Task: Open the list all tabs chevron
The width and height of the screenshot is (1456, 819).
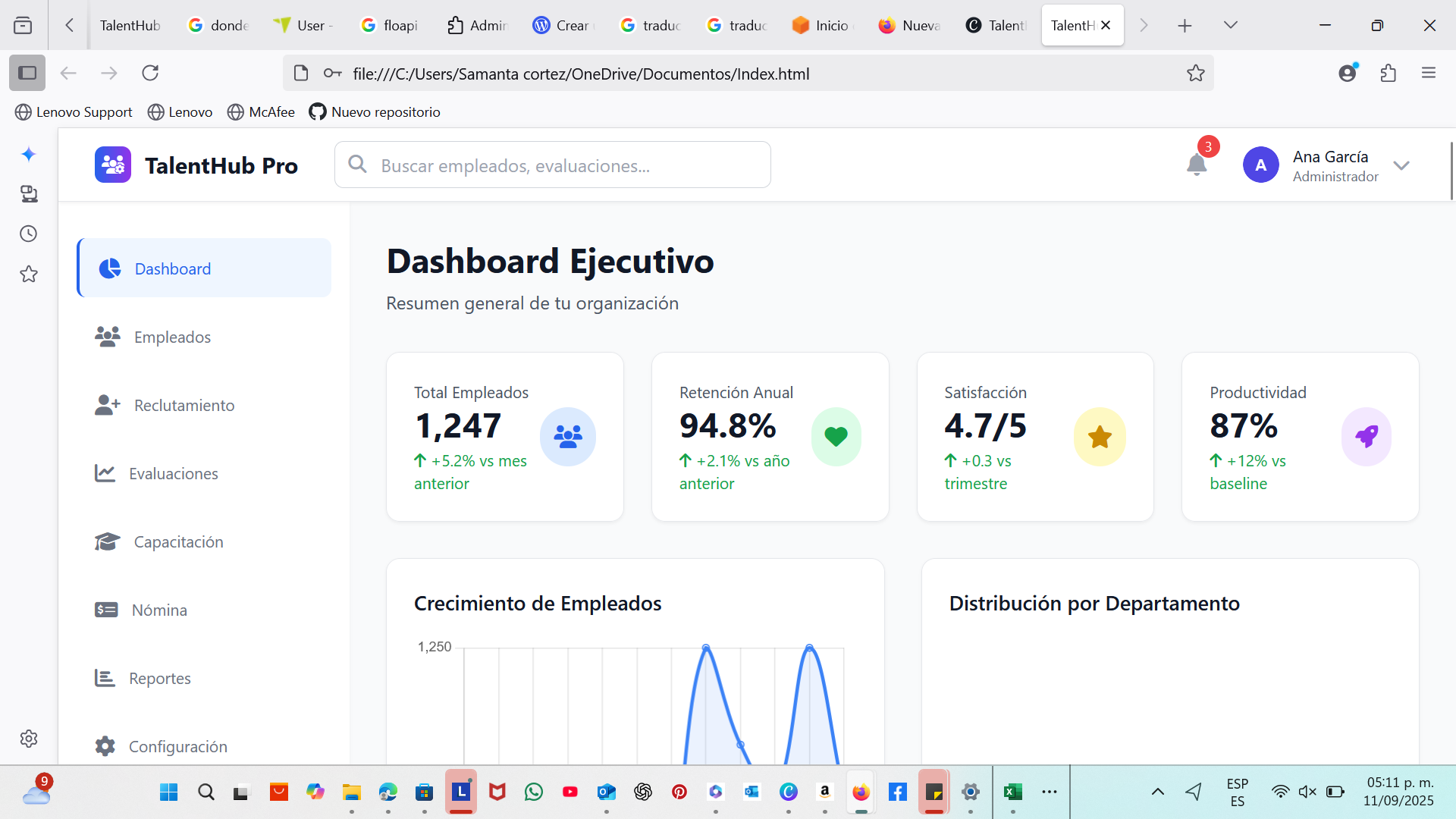Action: tap(1230, 25)
